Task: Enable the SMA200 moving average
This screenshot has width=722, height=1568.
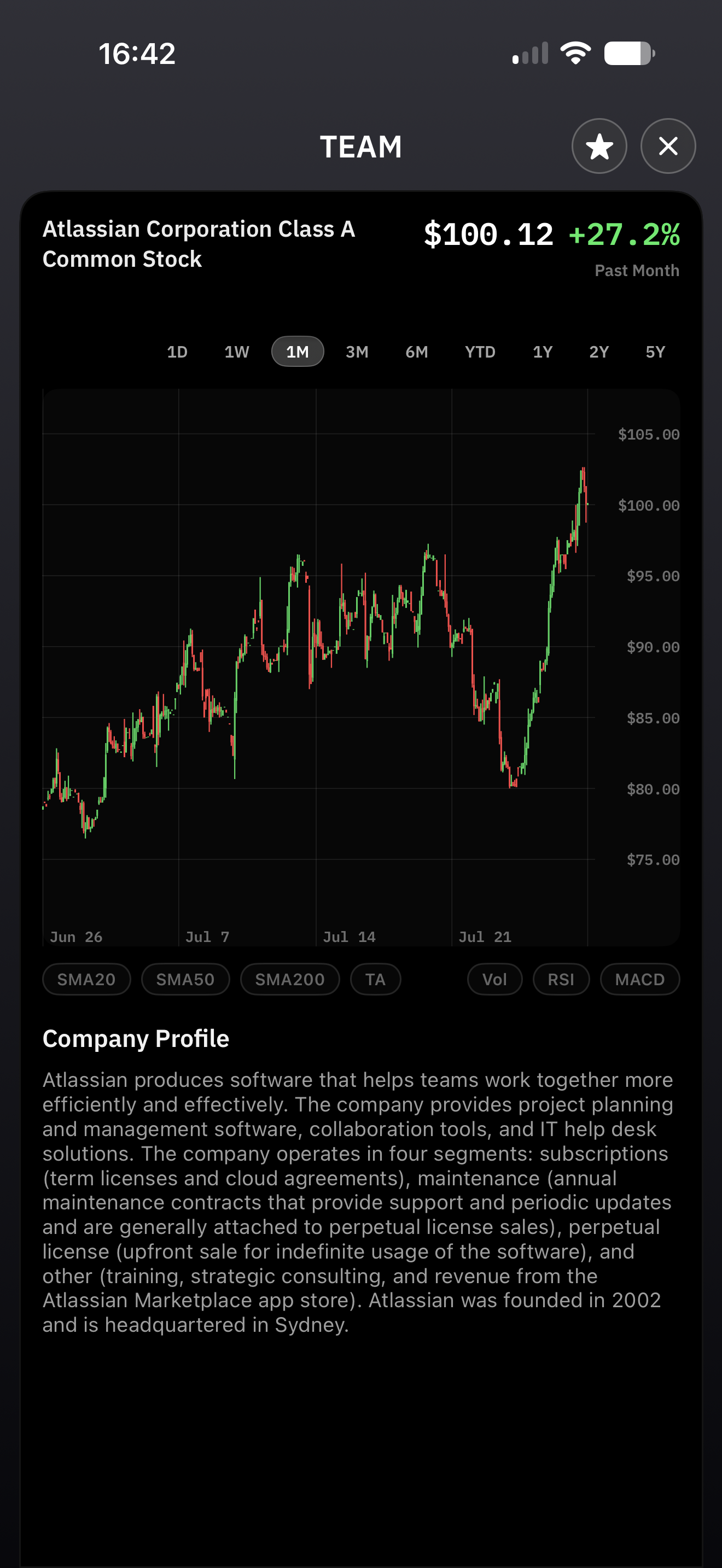Action: coord(290,979)
